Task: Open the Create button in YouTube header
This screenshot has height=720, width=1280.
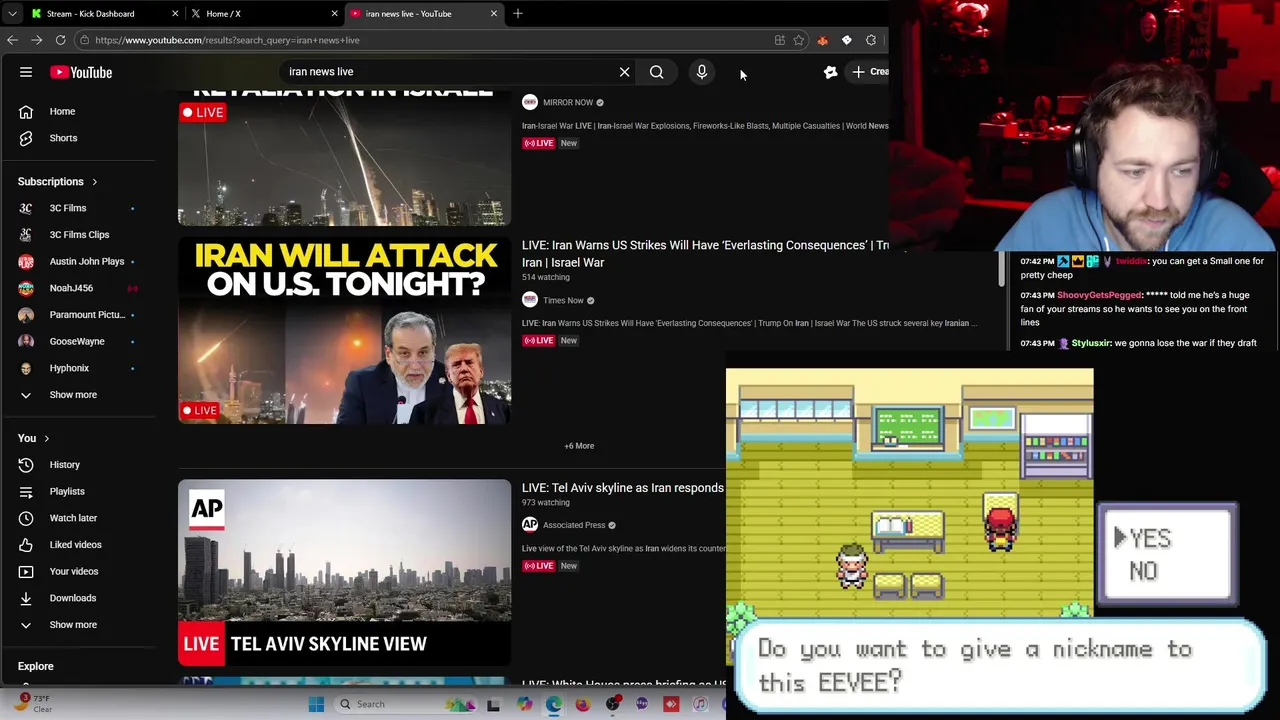Action: pyautogui.click(x=868, y=72)
